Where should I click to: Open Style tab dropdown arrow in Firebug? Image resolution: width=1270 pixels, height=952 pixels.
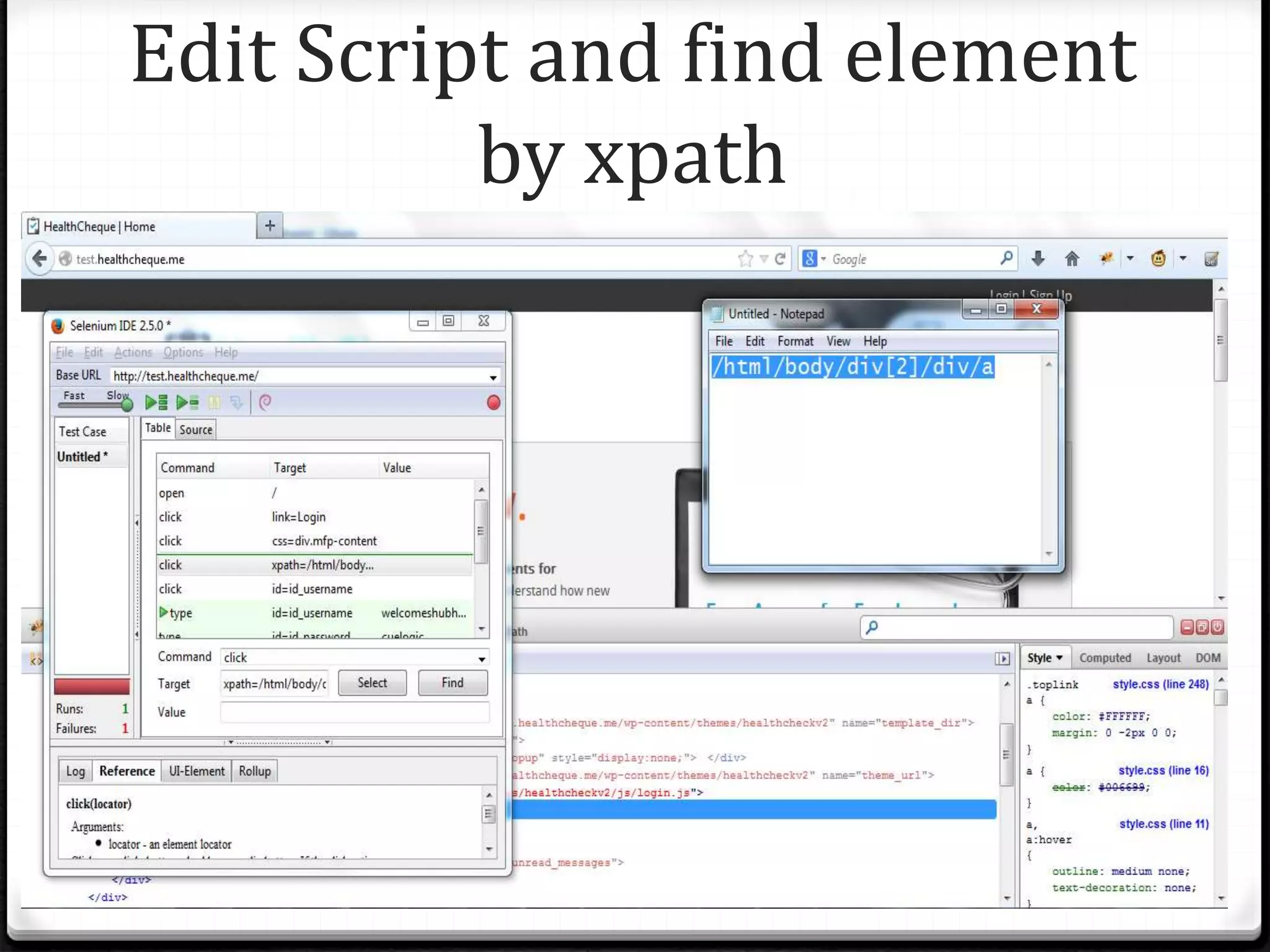tap(1060, 658)
